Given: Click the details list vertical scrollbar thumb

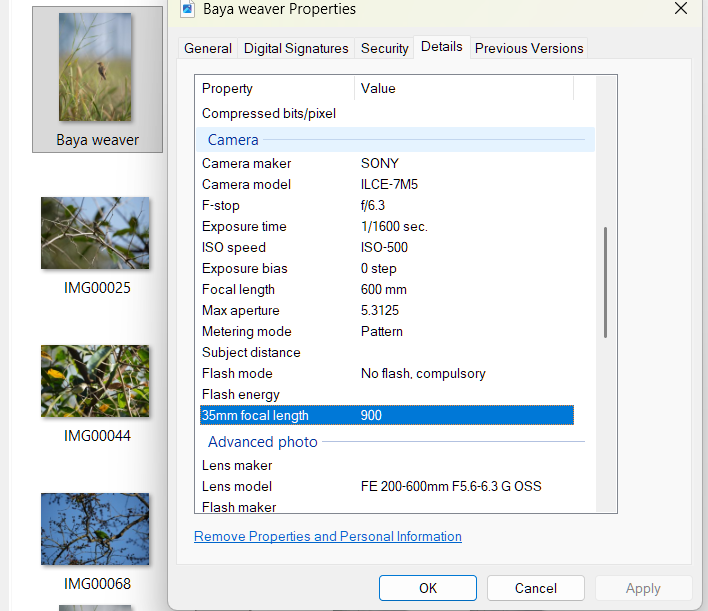Looking at the screenshot, I should [x=604, y=283].
